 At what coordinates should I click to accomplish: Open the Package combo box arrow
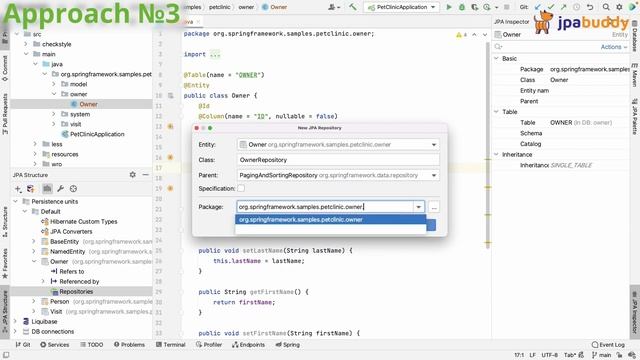click(x=418, y=207)
